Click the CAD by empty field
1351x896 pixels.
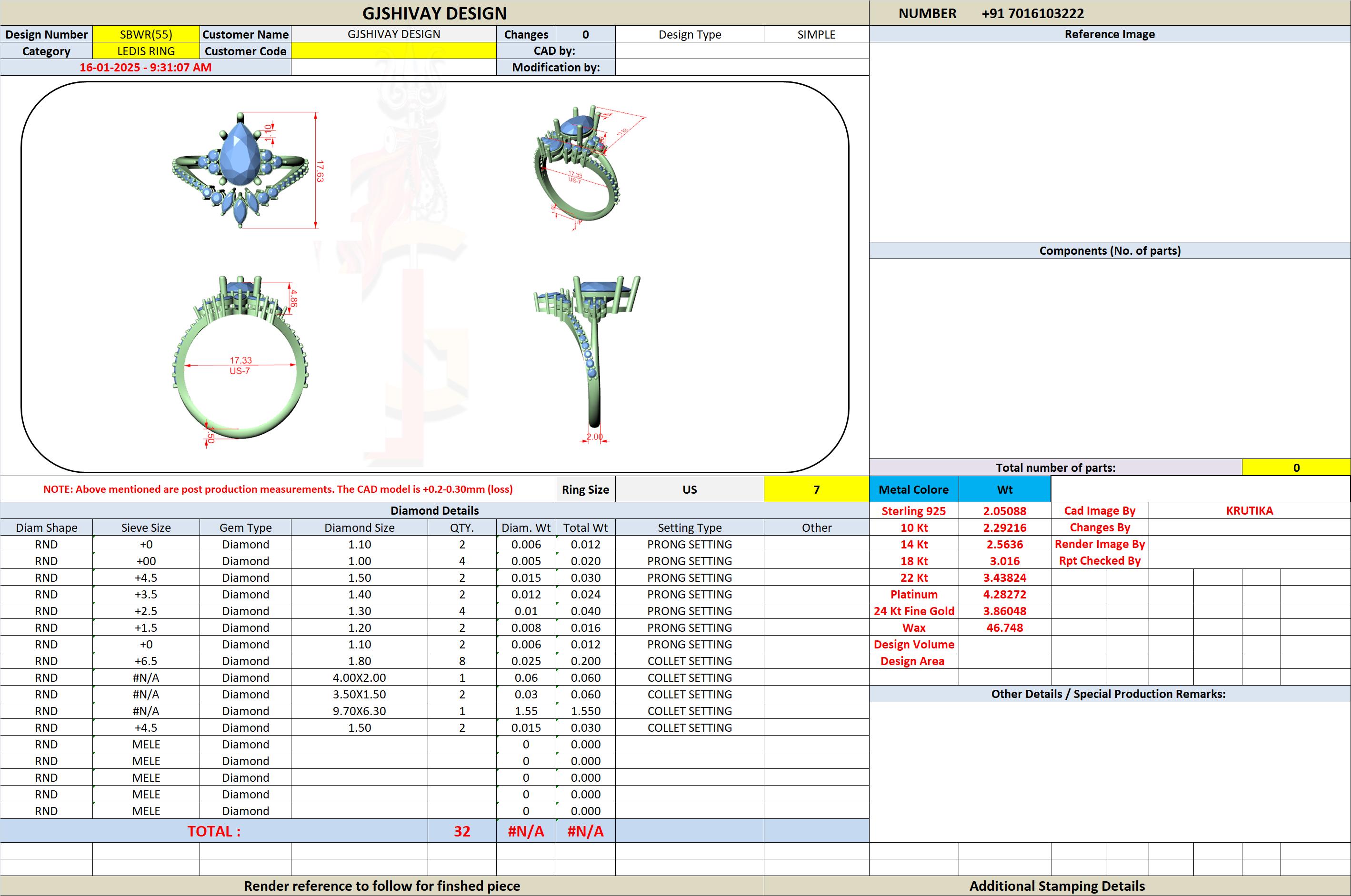742,51
